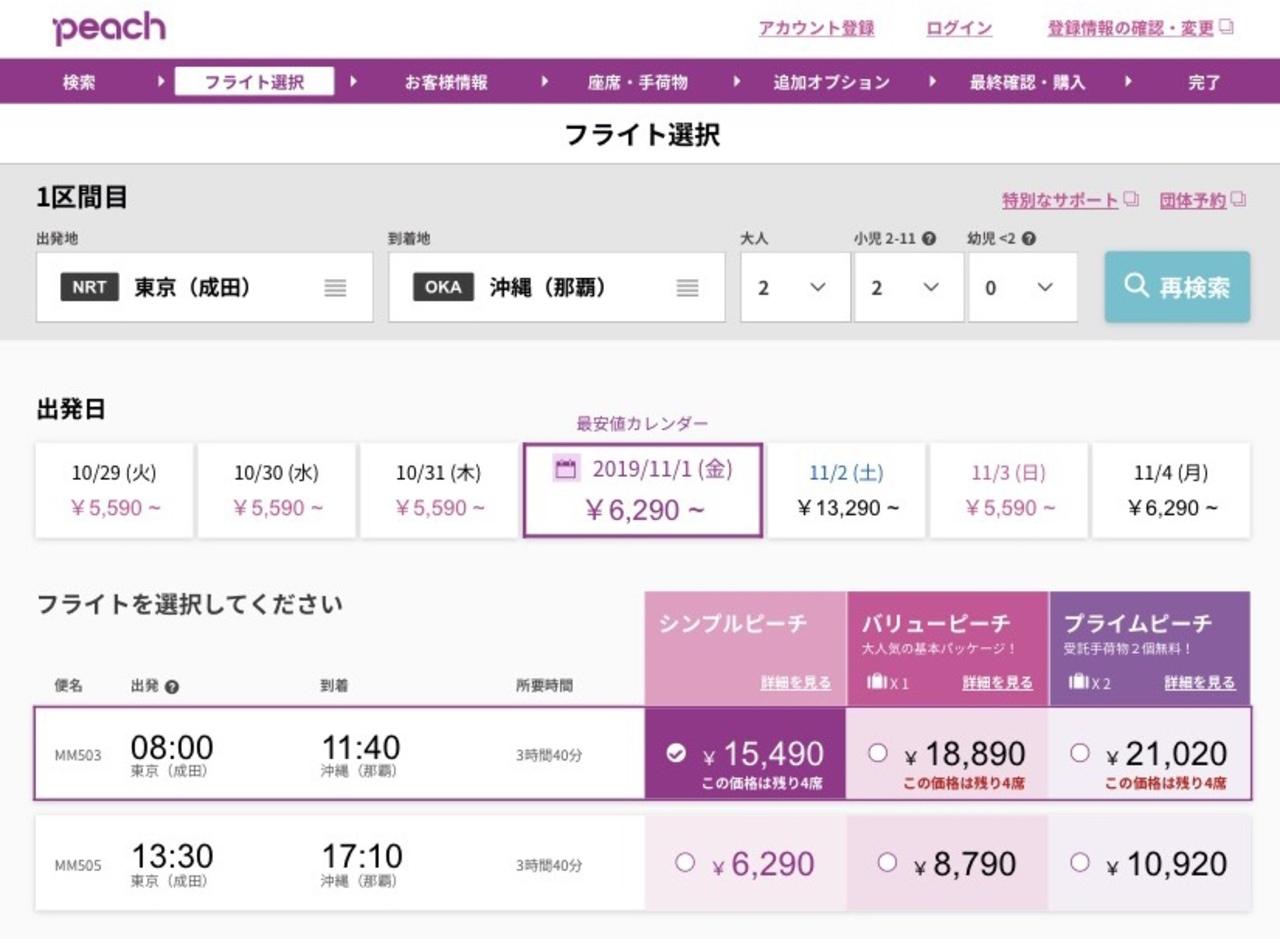Open the ログイン link
The height and width of the screenshot is (939, 1280).
click(x=959, y=28)
